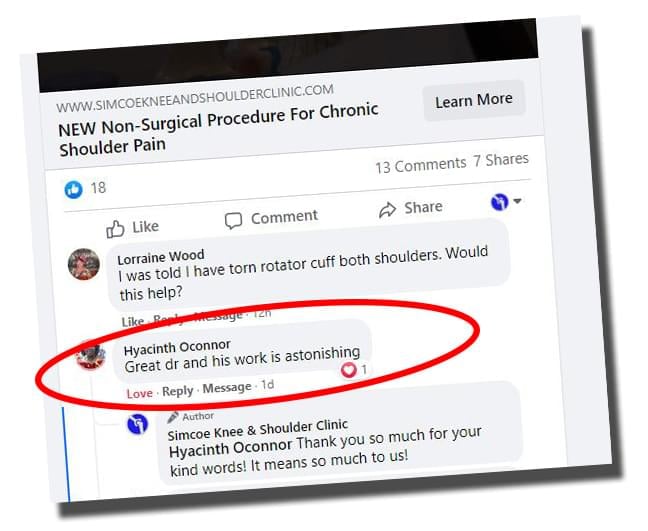This screenshot has width=648, height=531.
Task: Click the blue thumbs-up reaction icon
Action: coord(74,190)
